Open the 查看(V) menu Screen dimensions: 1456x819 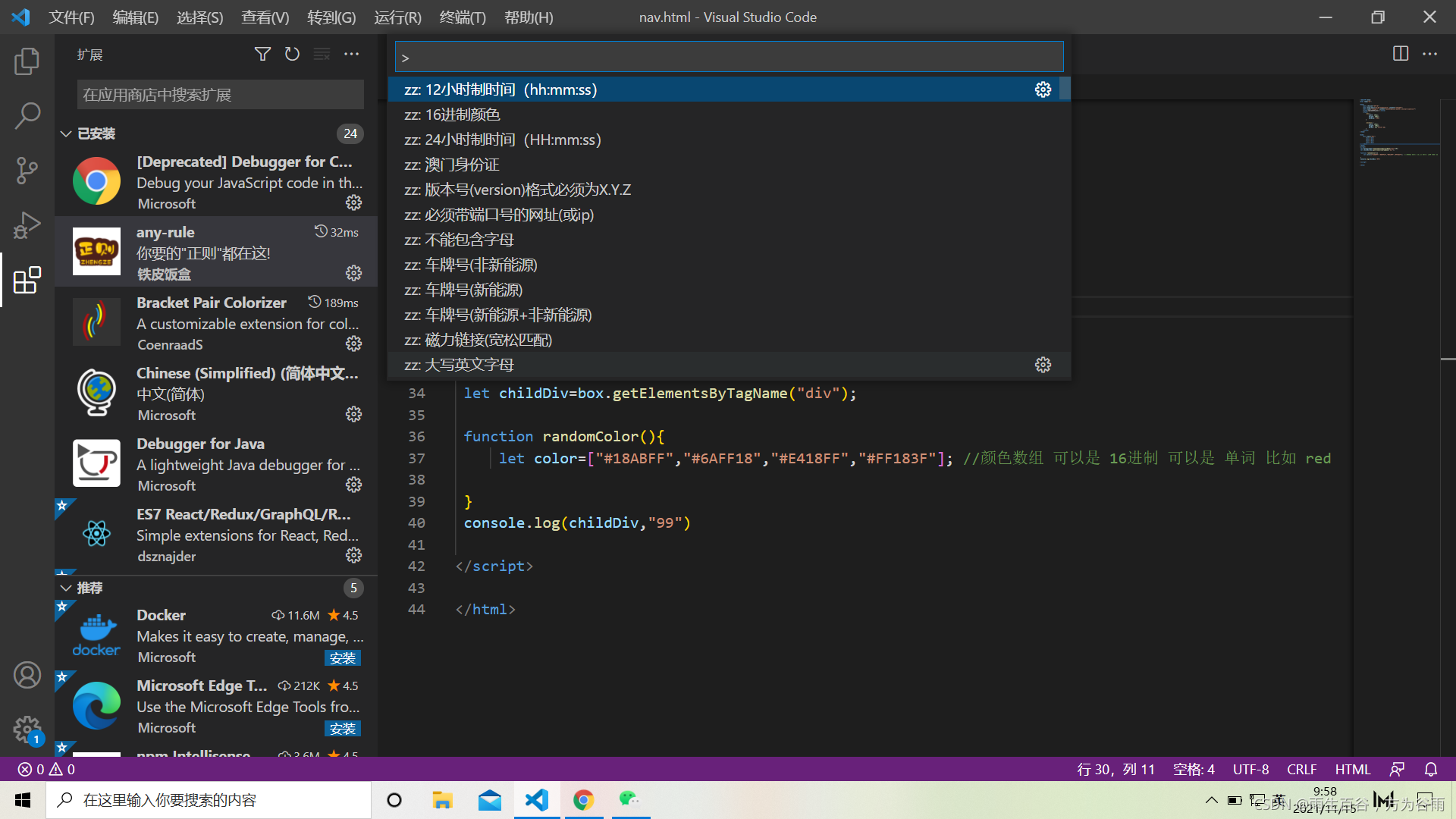265,17
